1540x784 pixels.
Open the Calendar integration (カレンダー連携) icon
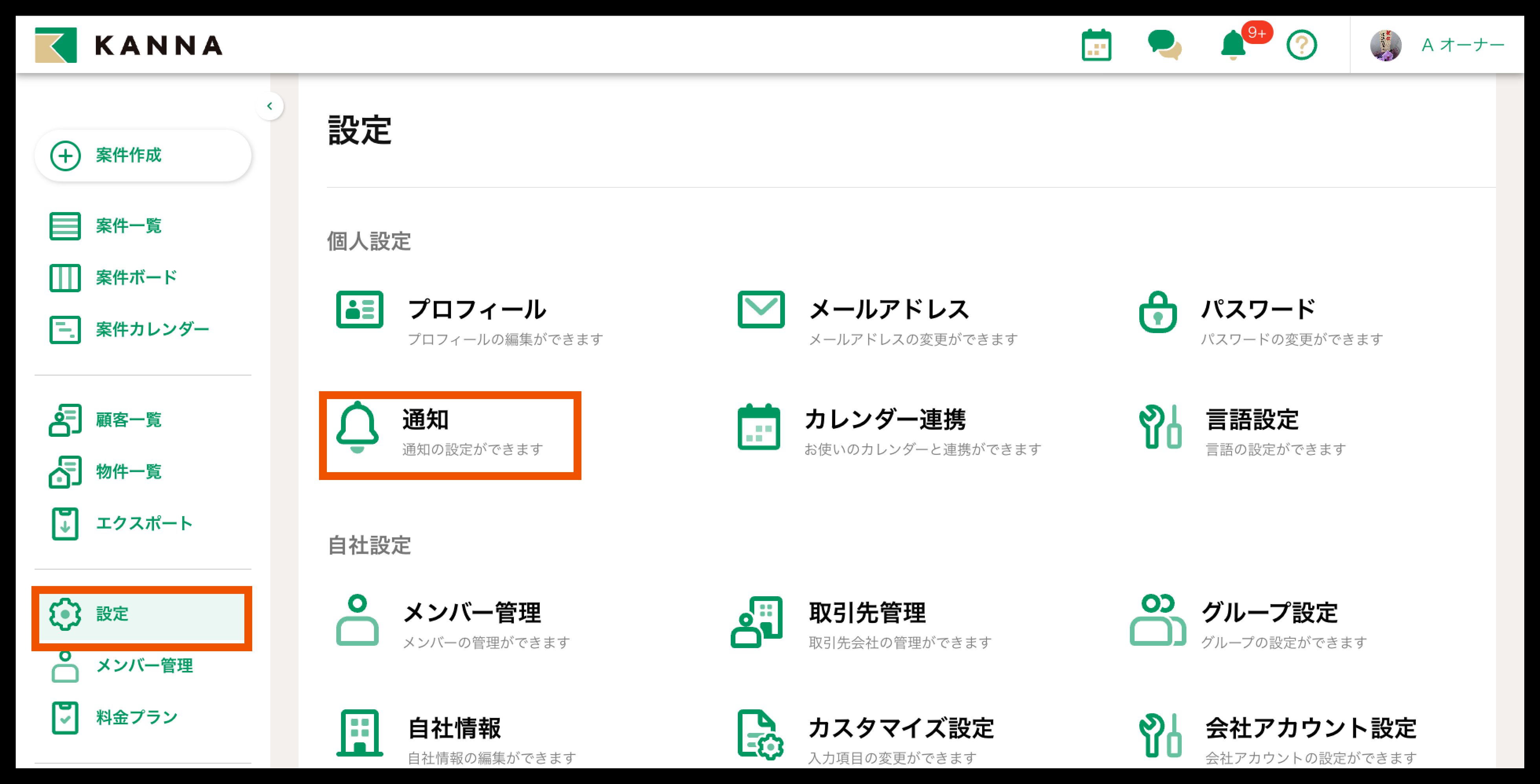point(759,427)
